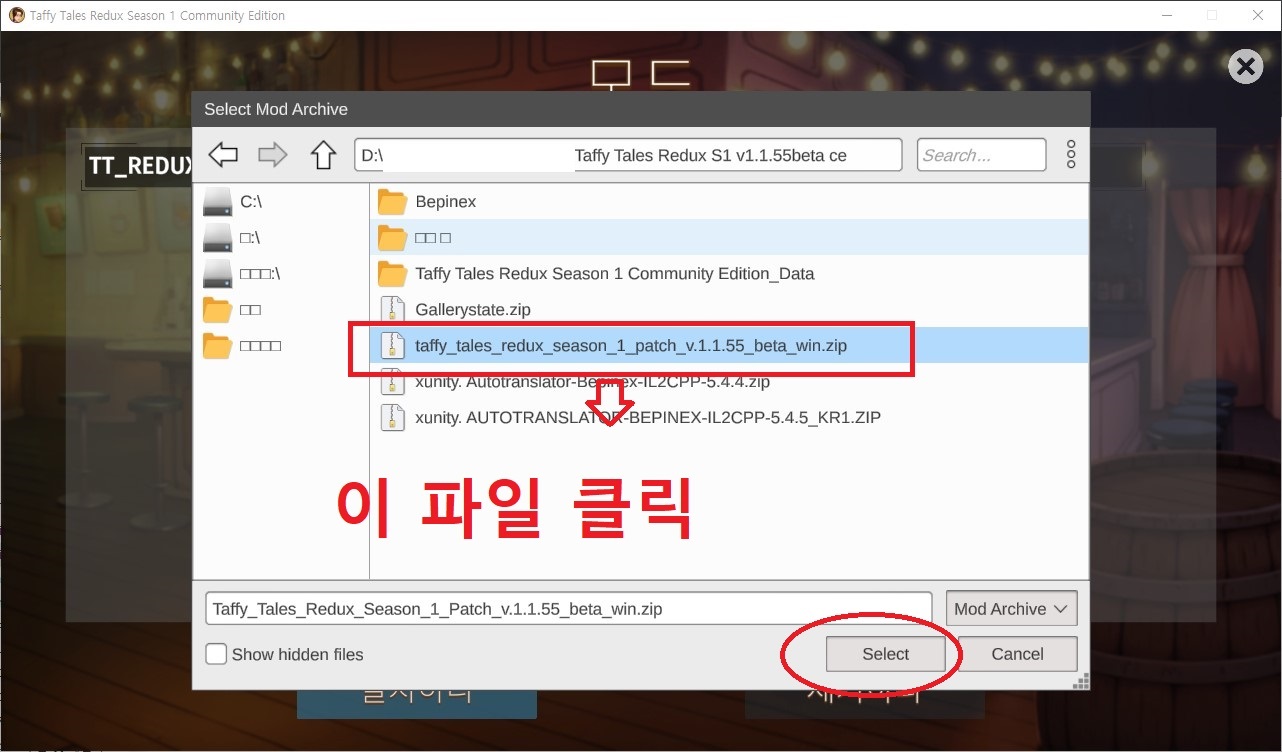Click the Select button

(x=885, y=654)
